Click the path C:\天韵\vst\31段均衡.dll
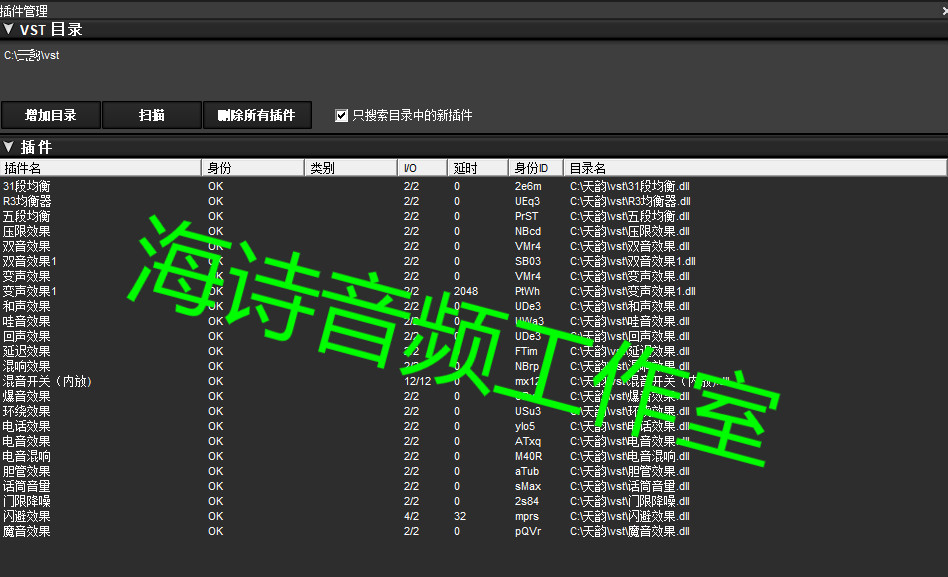Viewport: 948px width, 577px height. pos(629,186)
